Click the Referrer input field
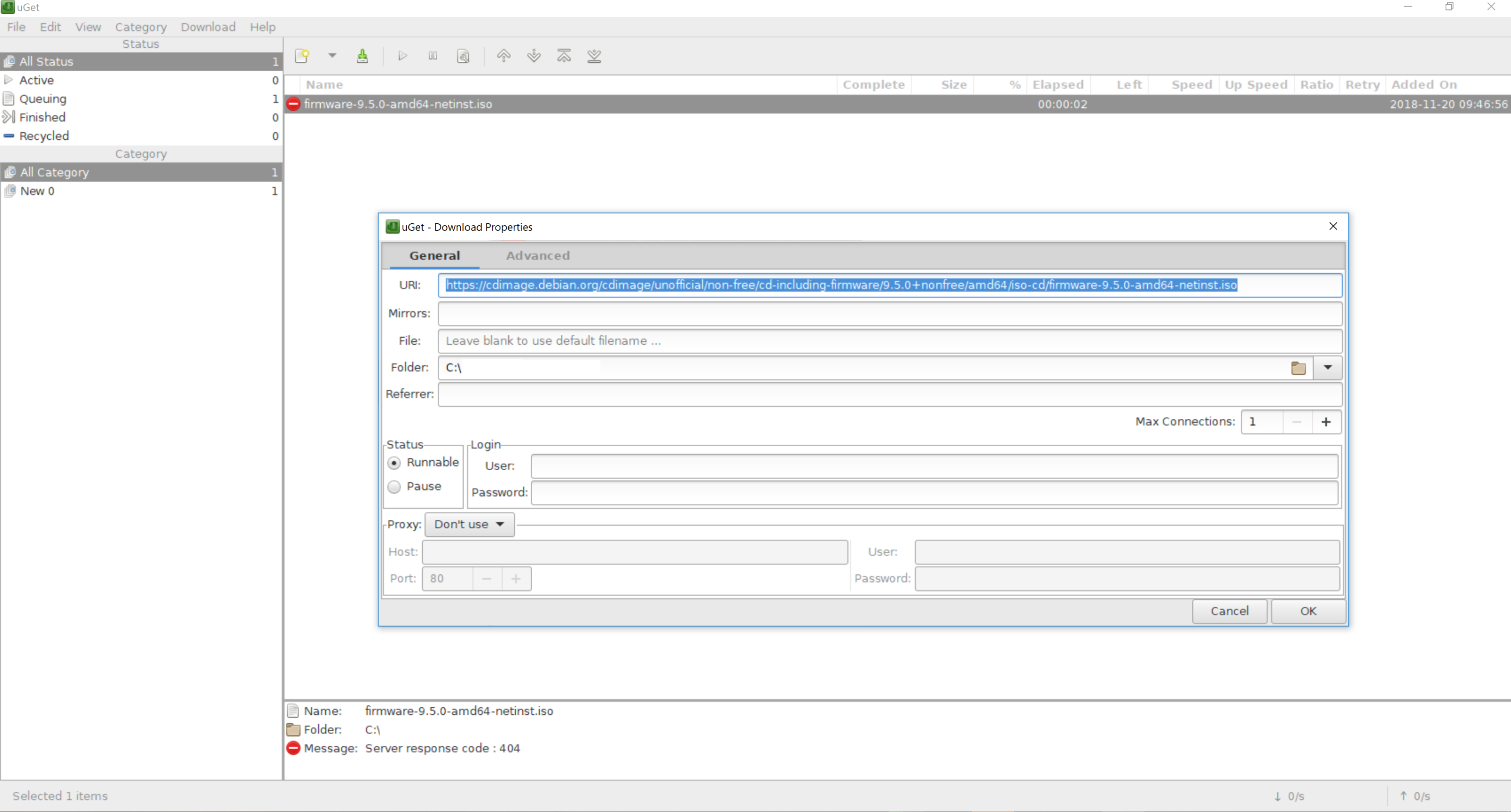This screenshot has height=812, width=1511. [x=890, y=394]
